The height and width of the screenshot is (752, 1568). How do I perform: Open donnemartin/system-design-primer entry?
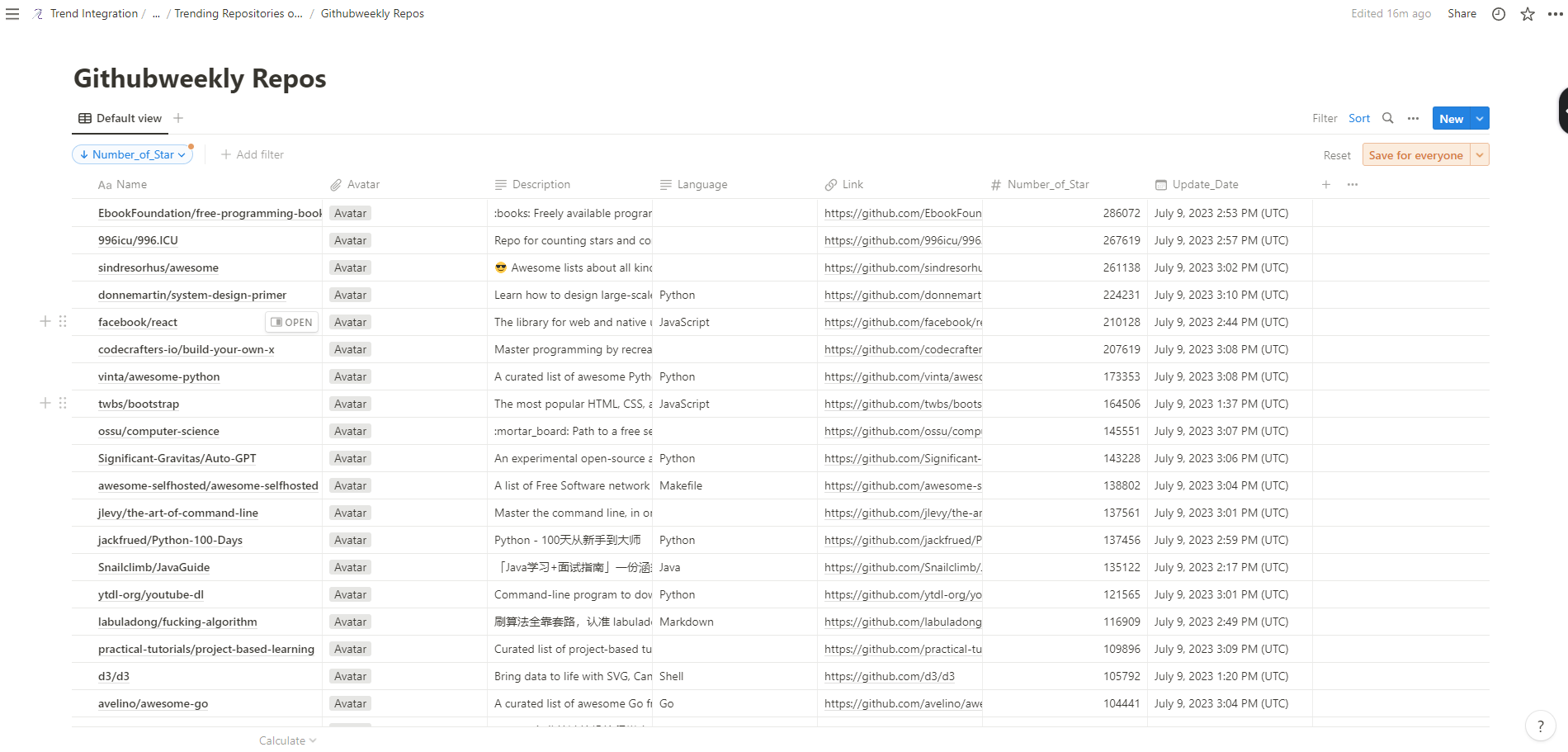click(192, 295)
